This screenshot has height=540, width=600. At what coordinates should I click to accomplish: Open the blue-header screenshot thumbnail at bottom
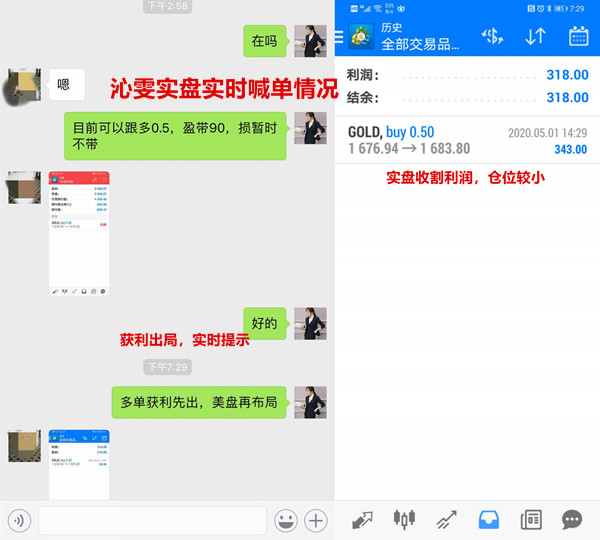pos(79,465)
